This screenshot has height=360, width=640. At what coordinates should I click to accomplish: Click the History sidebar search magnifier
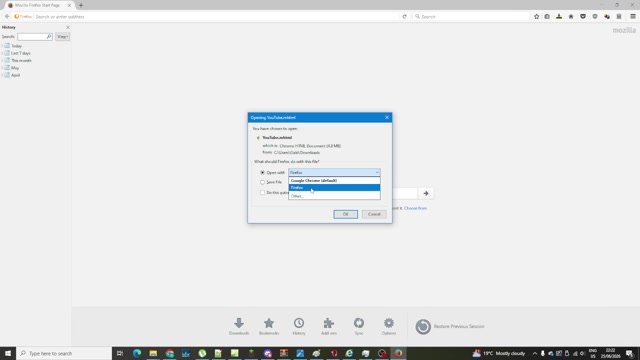click(49, 36)
